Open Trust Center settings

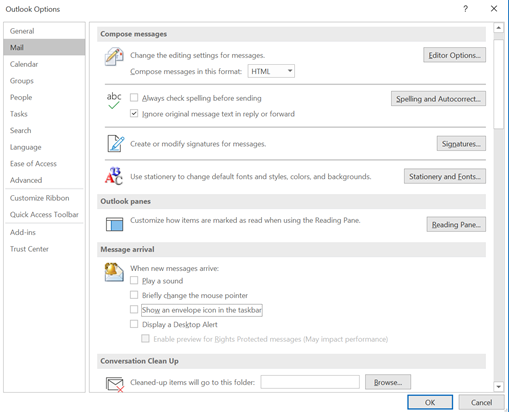coord(44,249)
